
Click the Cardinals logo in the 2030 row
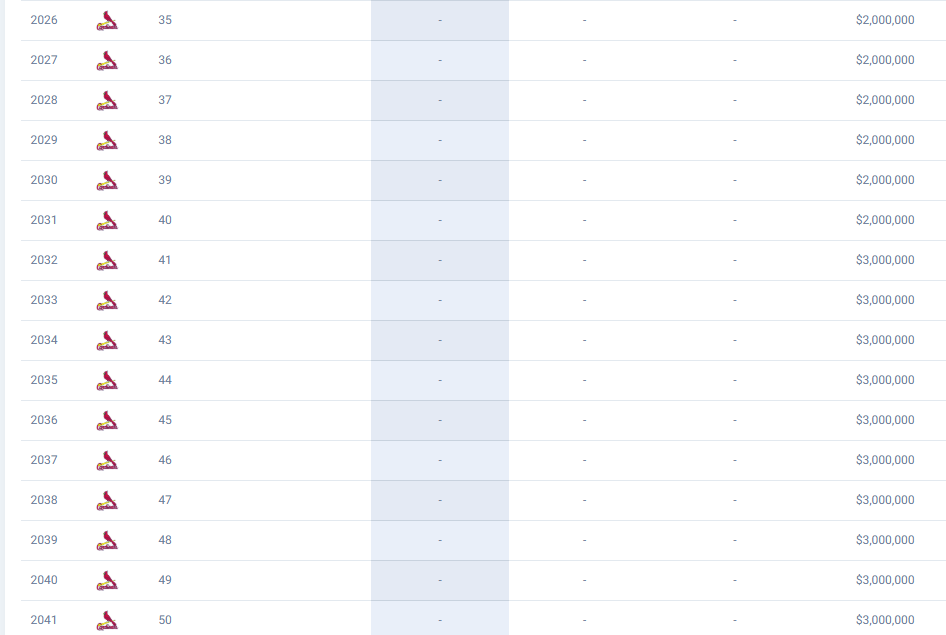point(107,180)
